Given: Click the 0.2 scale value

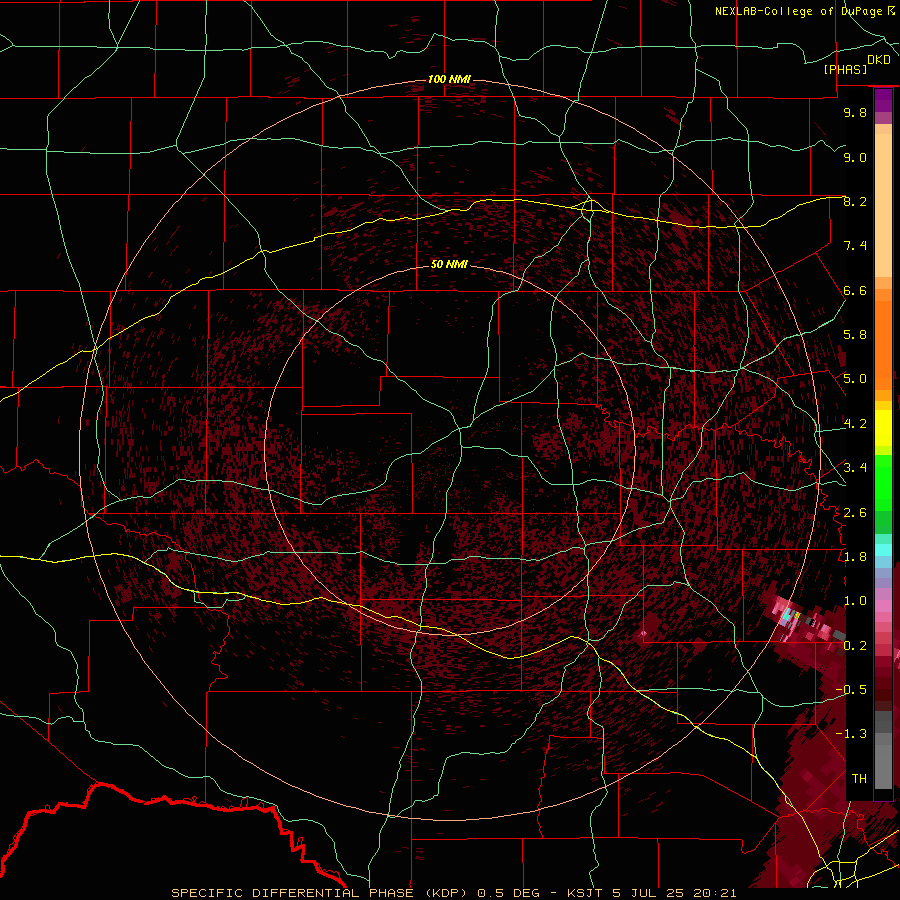Looking at the screenshot, I should 855,646.
